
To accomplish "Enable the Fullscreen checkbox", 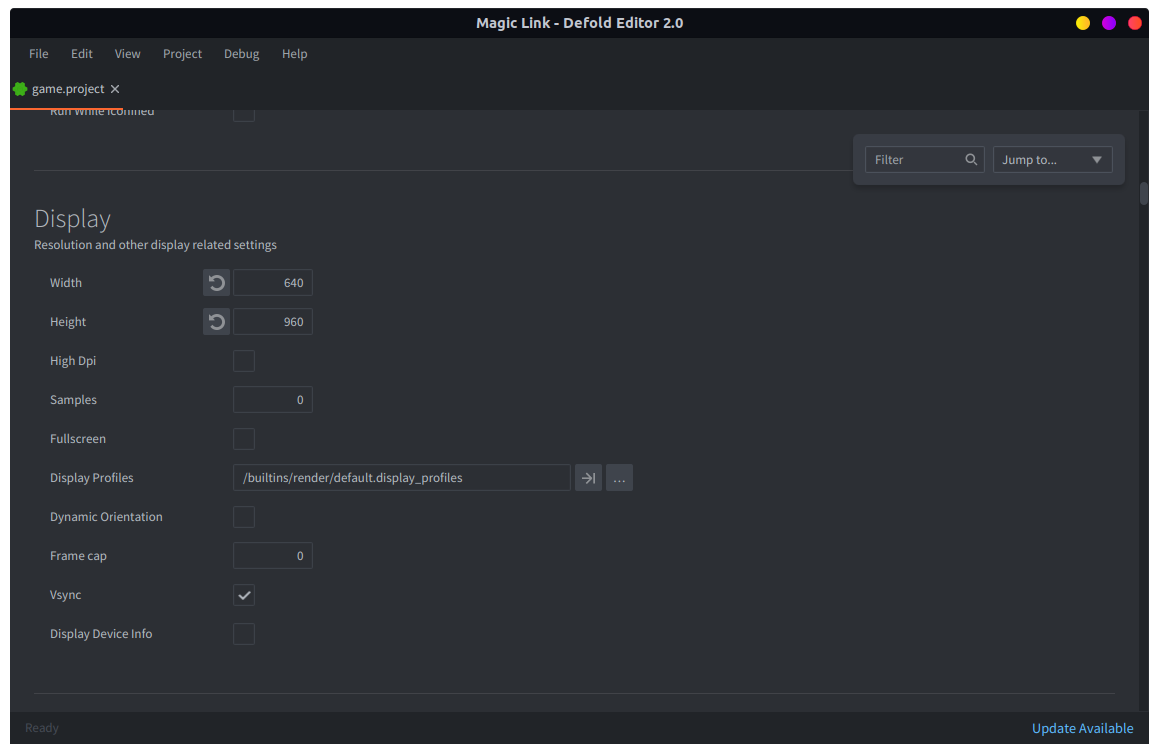I will point(244,439).
